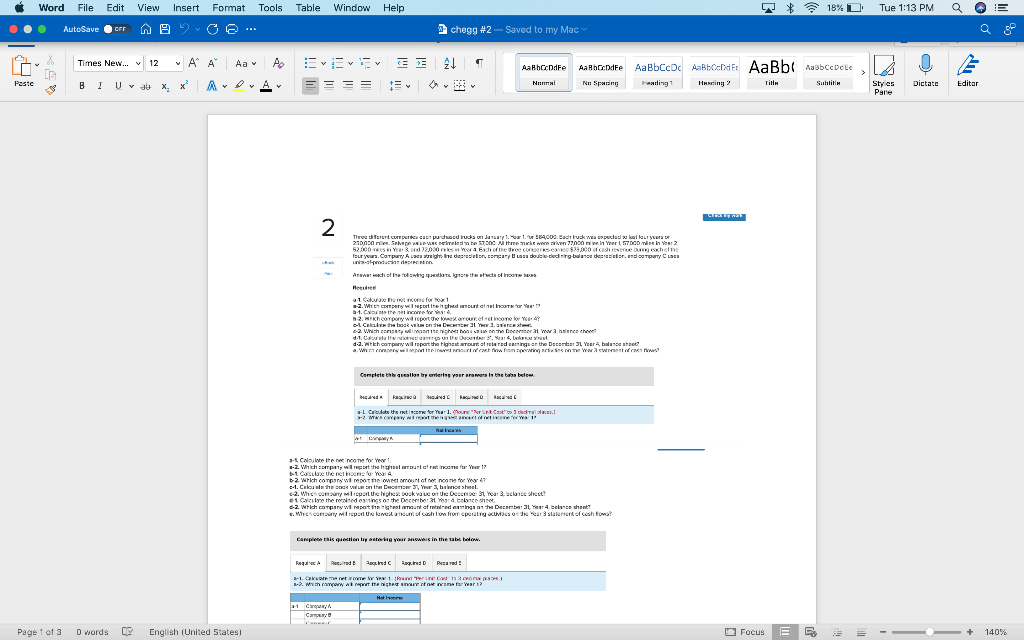Click the Focus button in status bar
The width and height of the screenshot is (1024, 640).
click(x=745, y=632)
